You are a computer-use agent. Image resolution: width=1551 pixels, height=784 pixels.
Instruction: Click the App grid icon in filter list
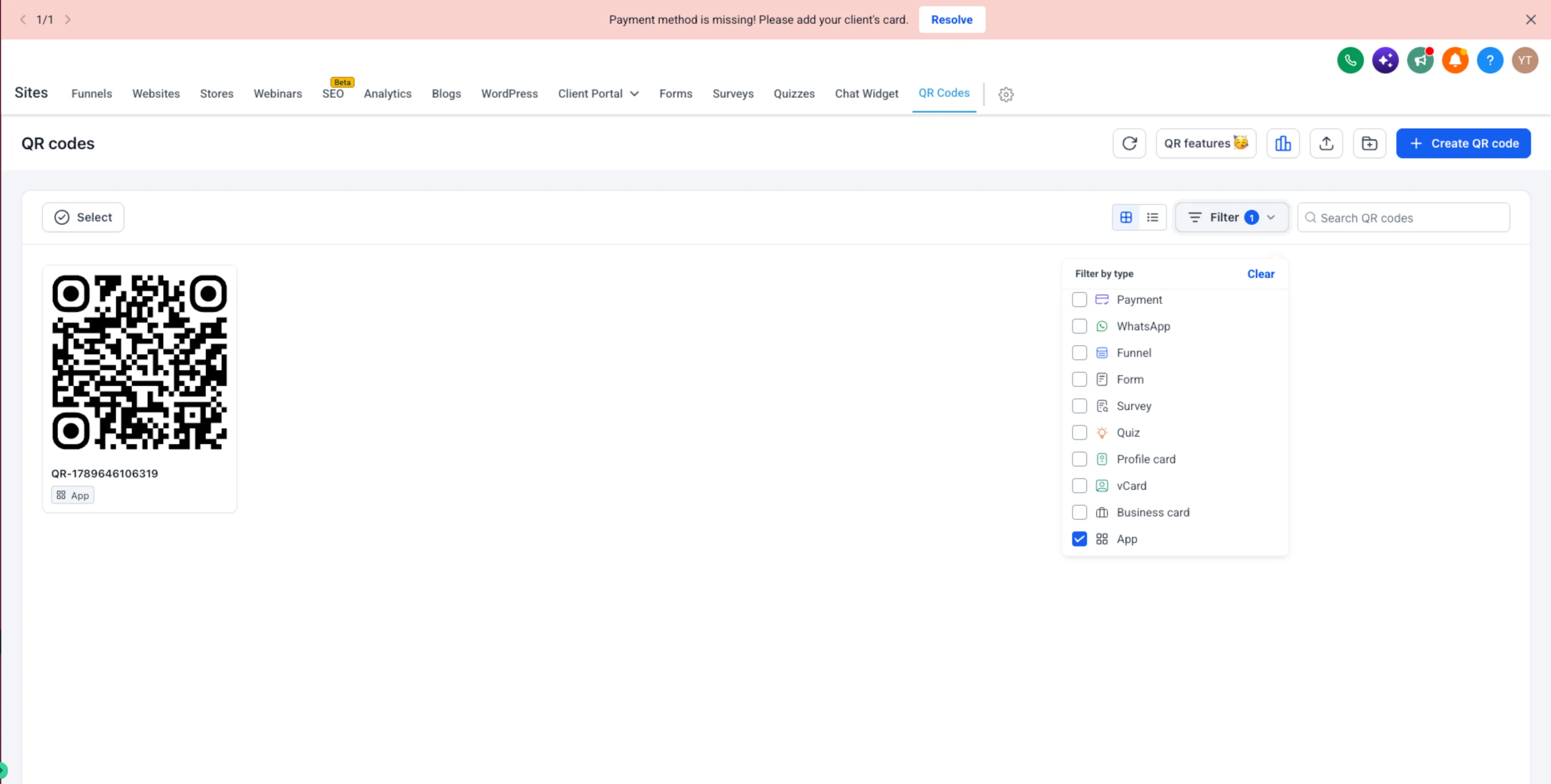click(x=1101, y=539)
